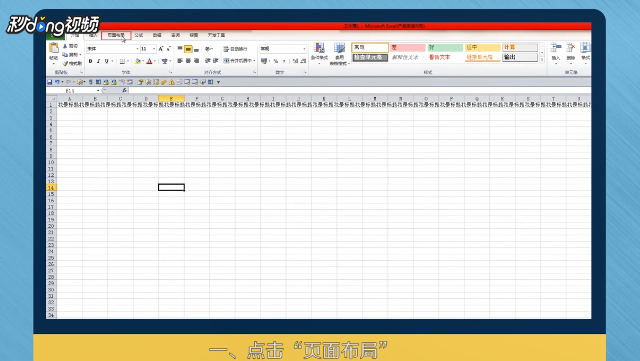Center text horizontally

(188, 61)
